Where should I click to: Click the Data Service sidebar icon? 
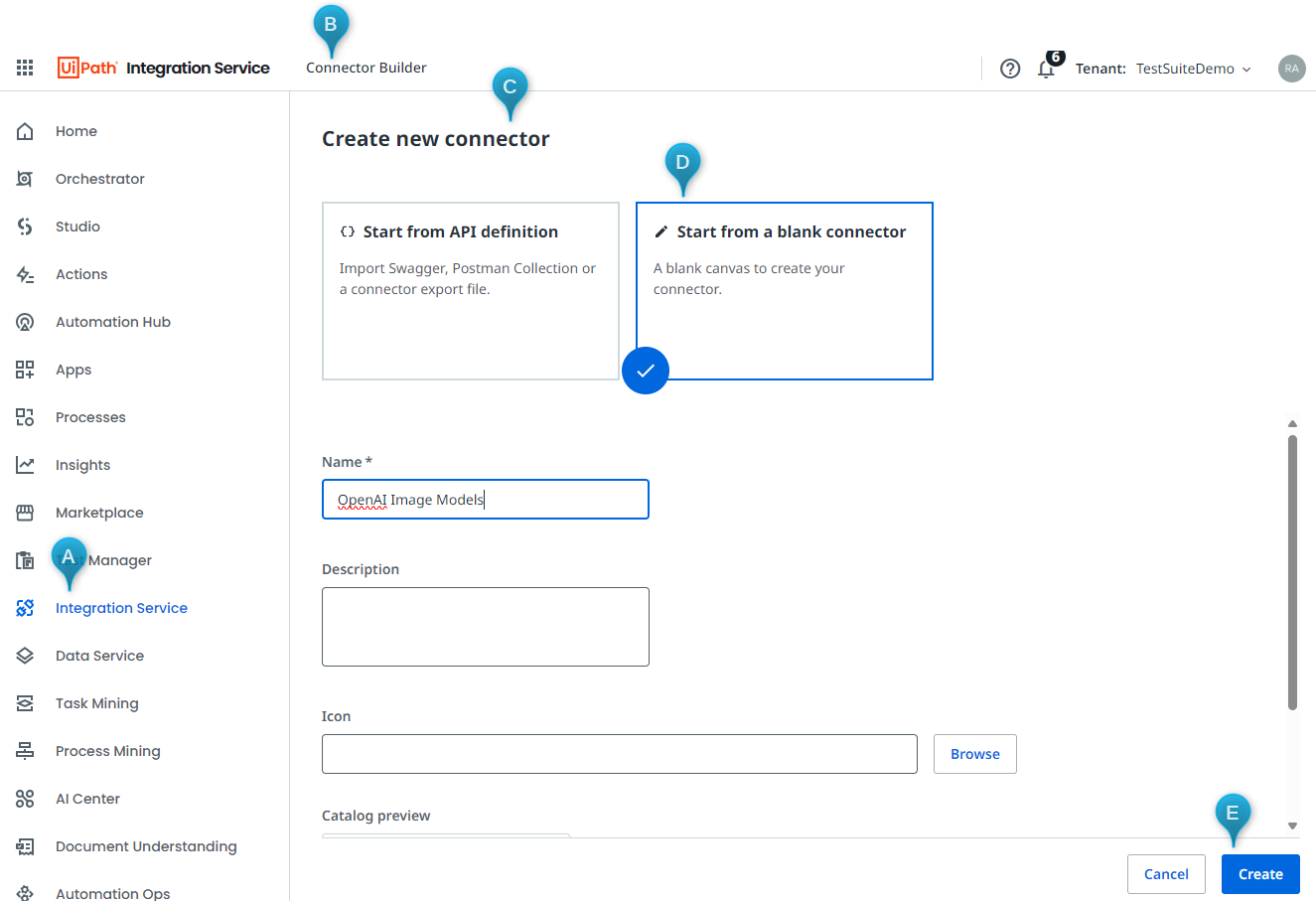[25, 656]
